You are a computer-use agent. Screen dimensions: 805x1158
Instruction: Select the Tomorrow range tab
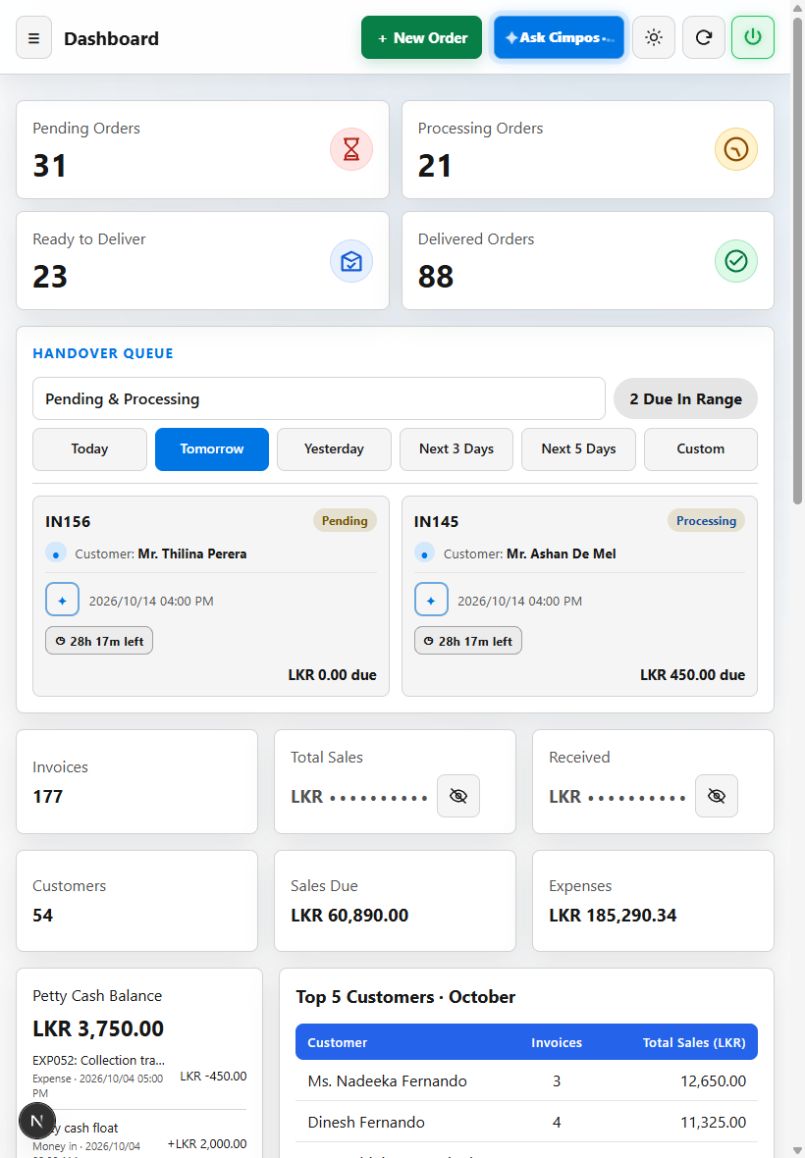(212, 449)
